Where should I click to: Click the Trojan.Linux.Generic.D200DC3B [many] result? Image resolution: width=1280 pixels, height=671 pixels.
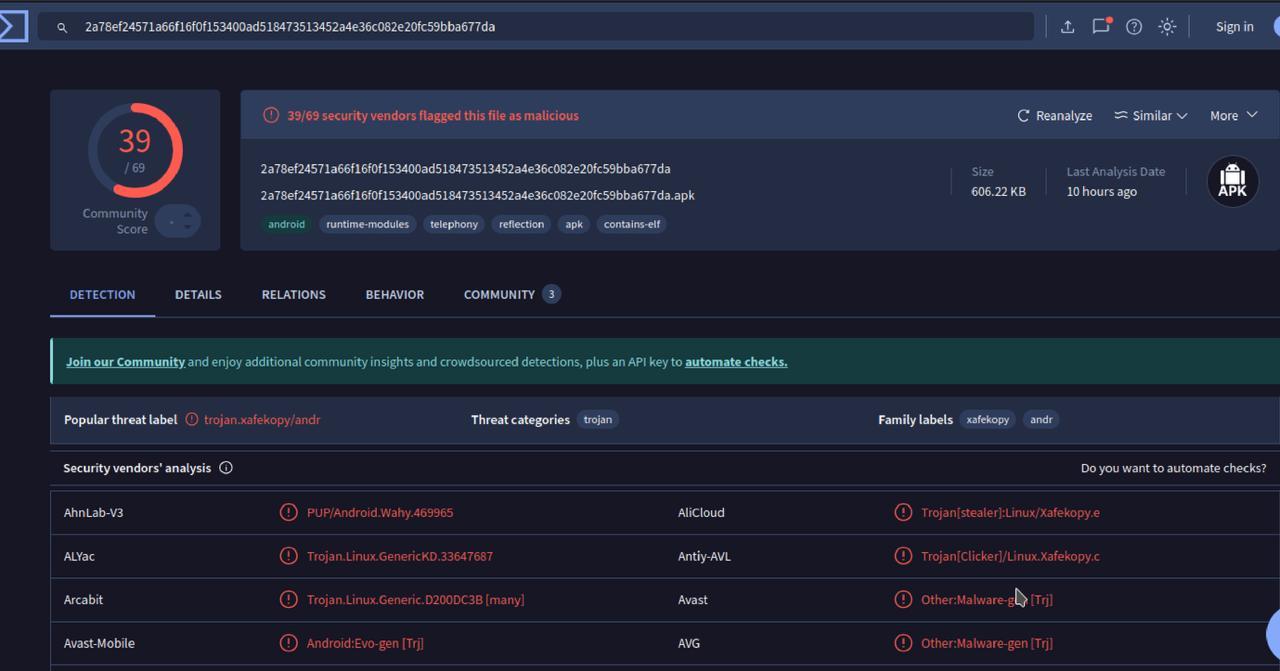coord(416,600)
